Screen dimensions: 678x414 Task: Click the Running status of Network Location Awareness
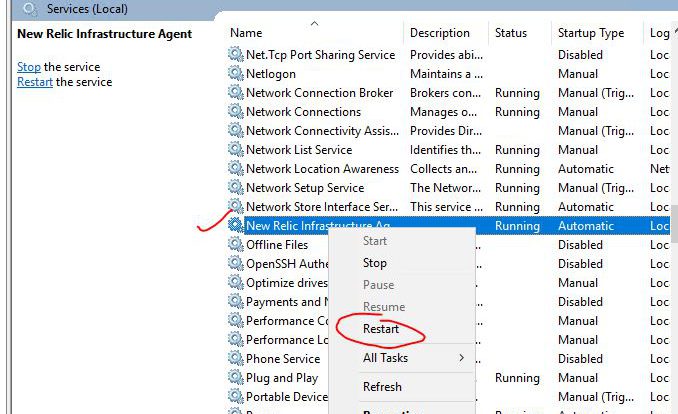click(x=517, y=169)
